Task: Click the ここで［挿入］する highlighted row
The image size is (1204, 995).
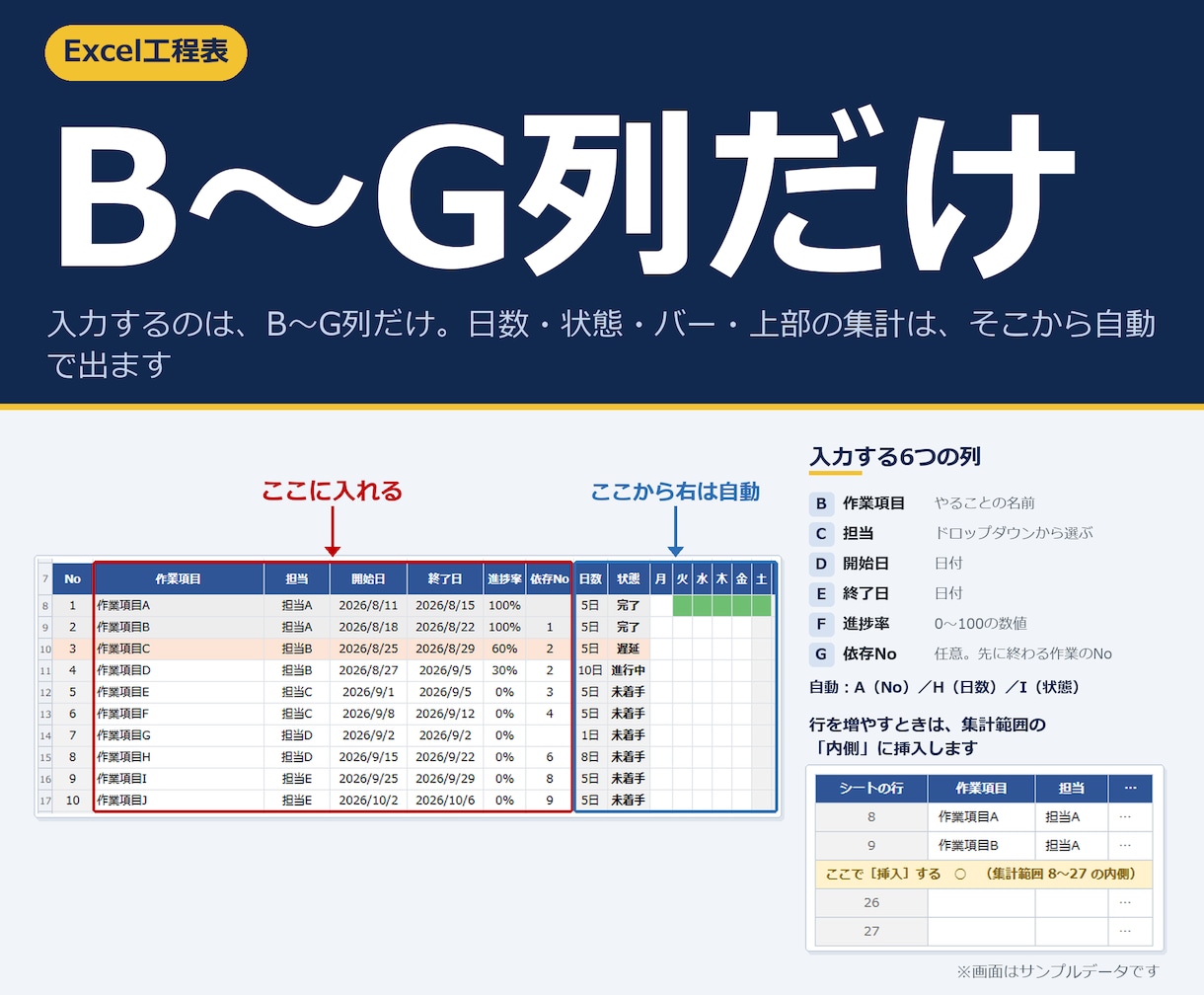Action: tap(984, 874)
